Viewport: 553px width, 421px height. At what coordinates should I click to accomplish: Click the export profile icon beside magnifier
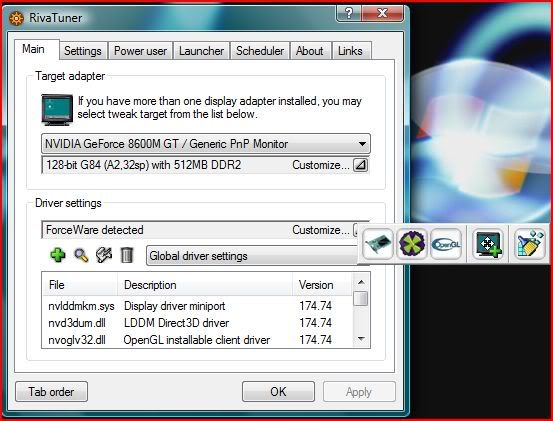tap(104, 255)
